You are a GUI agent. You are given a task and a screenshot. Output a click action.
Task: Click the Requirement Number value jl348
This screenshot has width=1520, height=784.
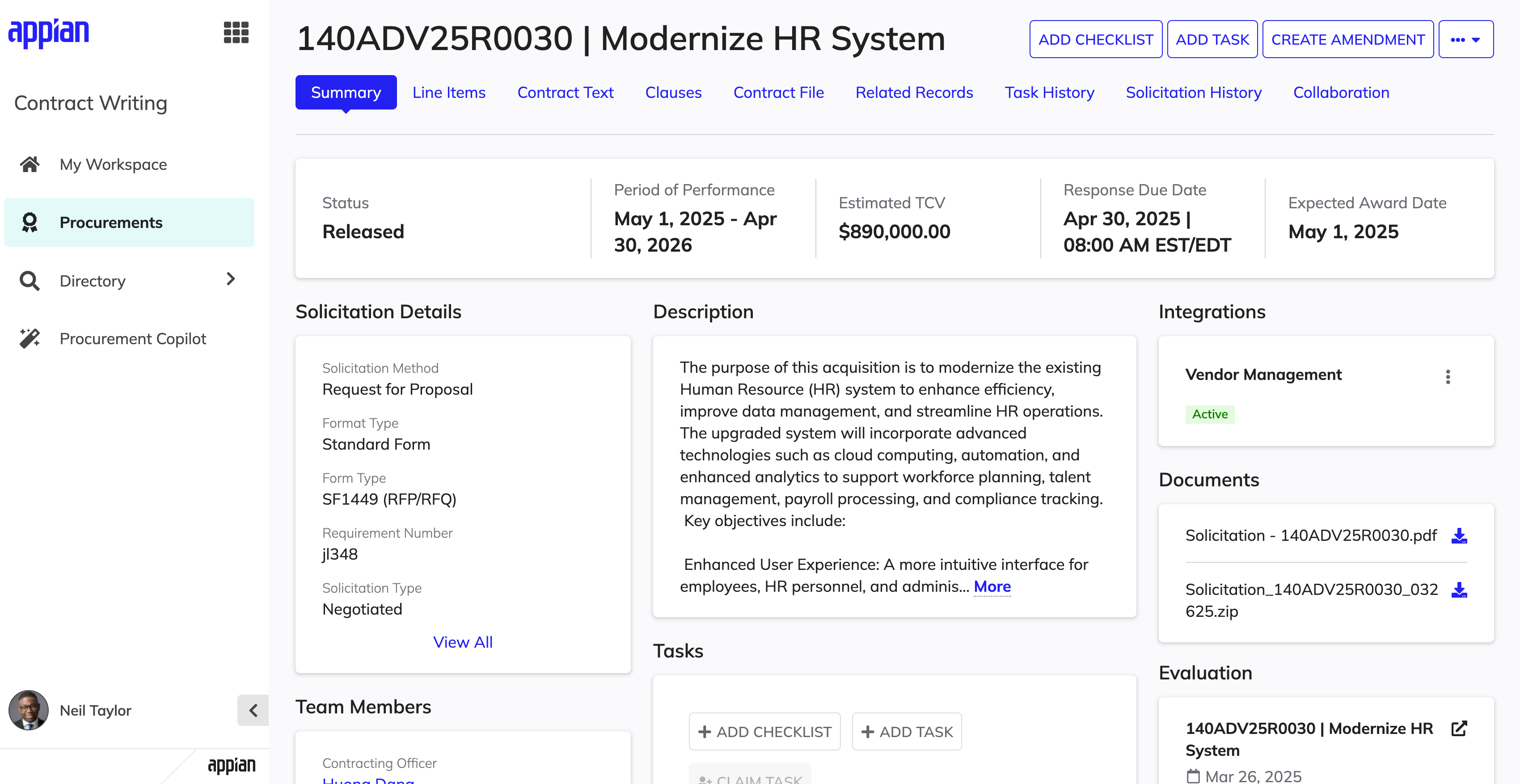(340, 554)
